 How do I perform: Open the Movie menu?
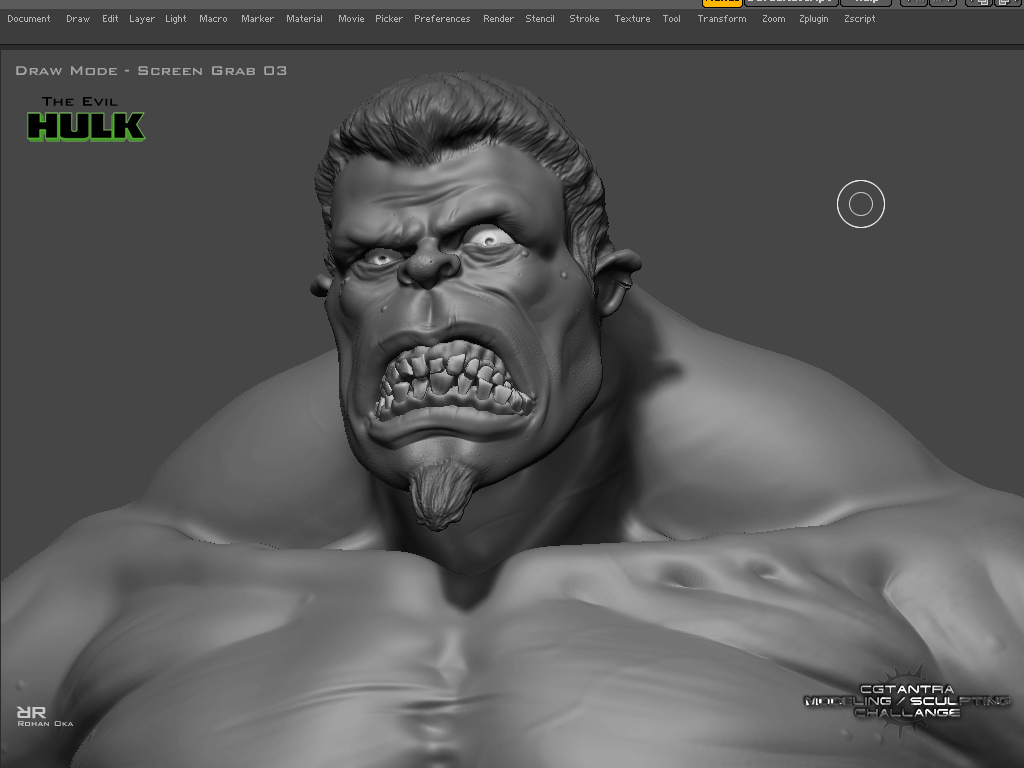(x=351, y=19)
